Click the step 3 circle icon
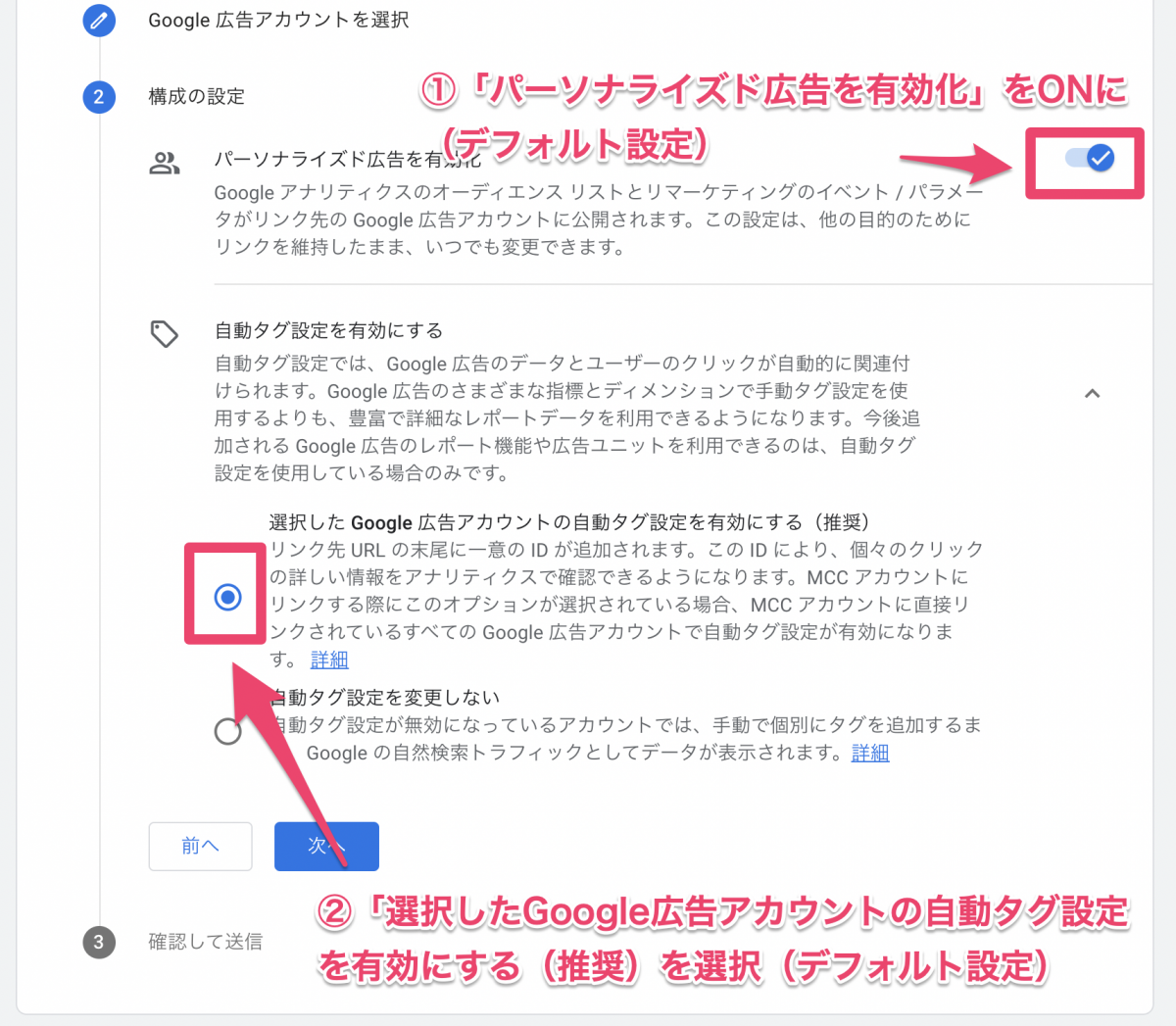Image resolution: width=1176 pixels, height=1026 pixels. 99,942
